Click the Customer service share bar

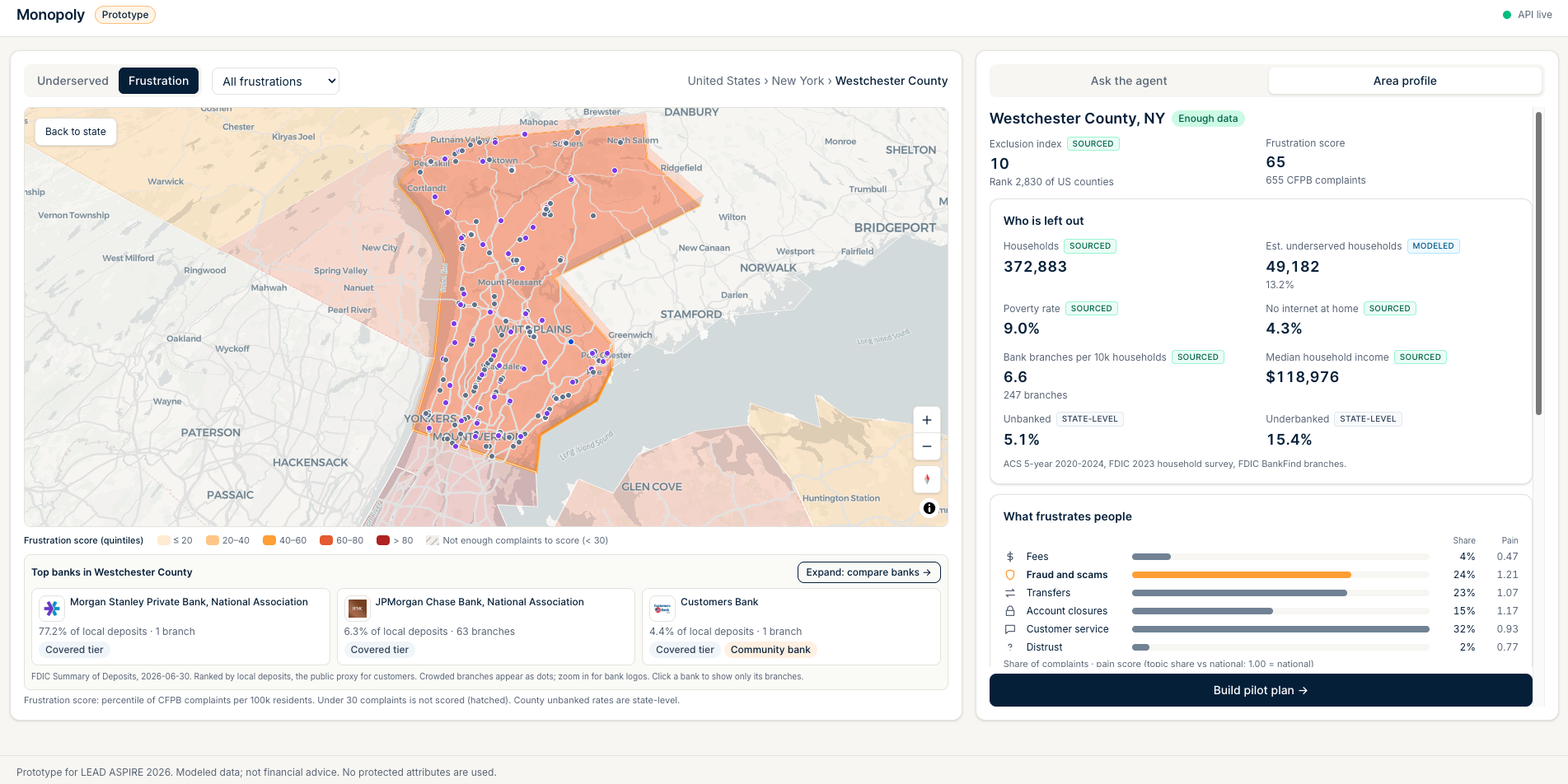point(1280,629)
